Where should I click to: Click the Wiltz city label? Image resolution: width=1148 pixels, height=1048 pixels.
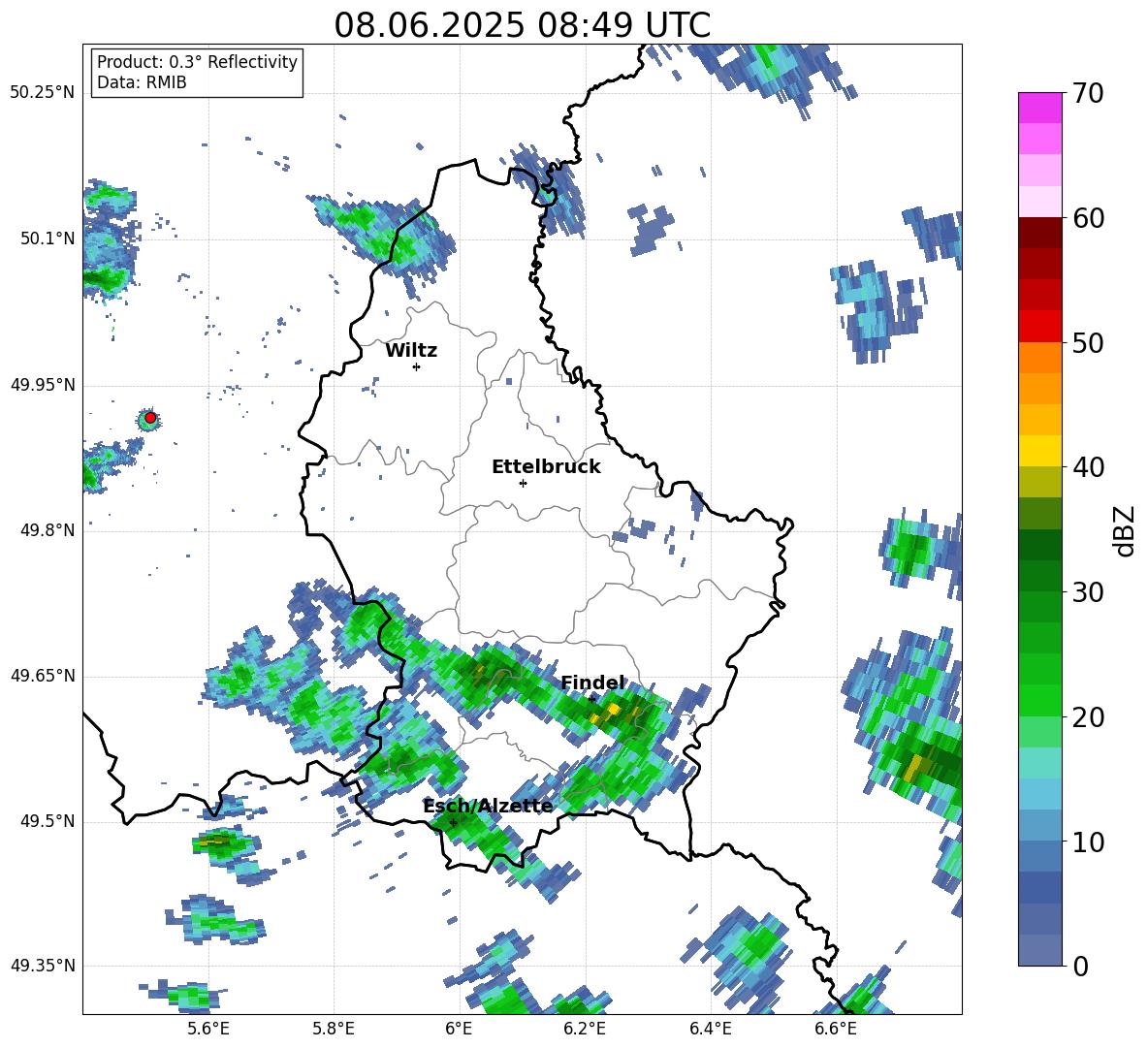click(411, 351)
